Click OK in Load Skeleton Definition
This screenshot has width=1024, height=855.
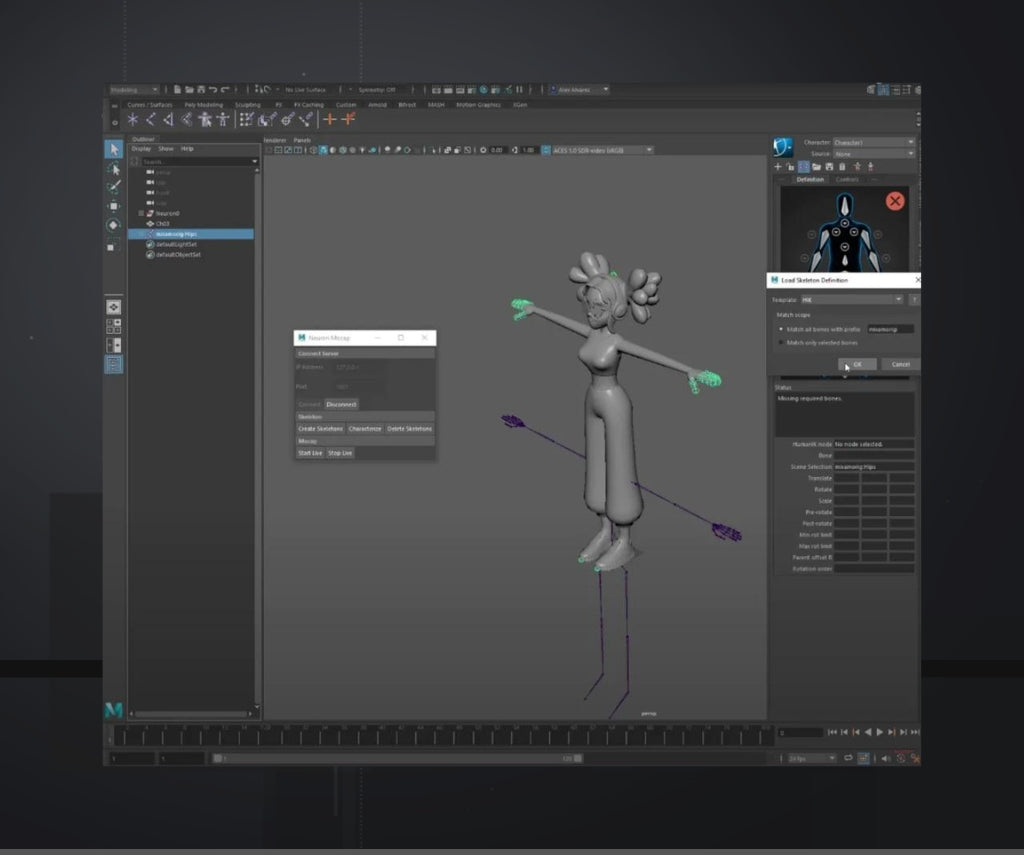857,364
